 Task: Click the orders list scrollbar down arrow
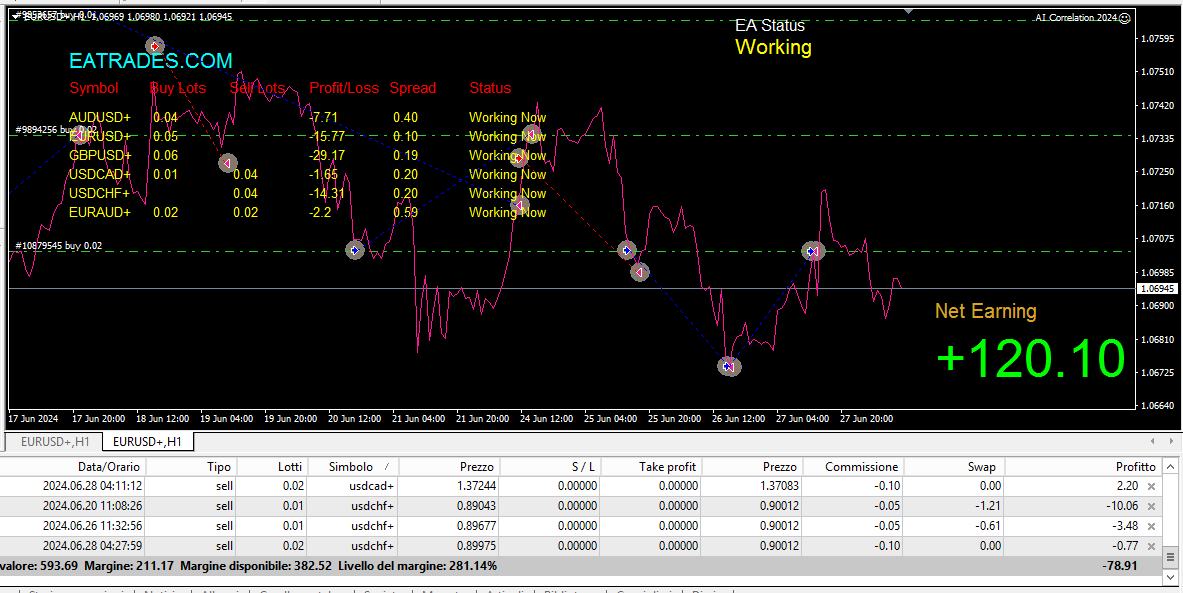tap(1171, 578)
